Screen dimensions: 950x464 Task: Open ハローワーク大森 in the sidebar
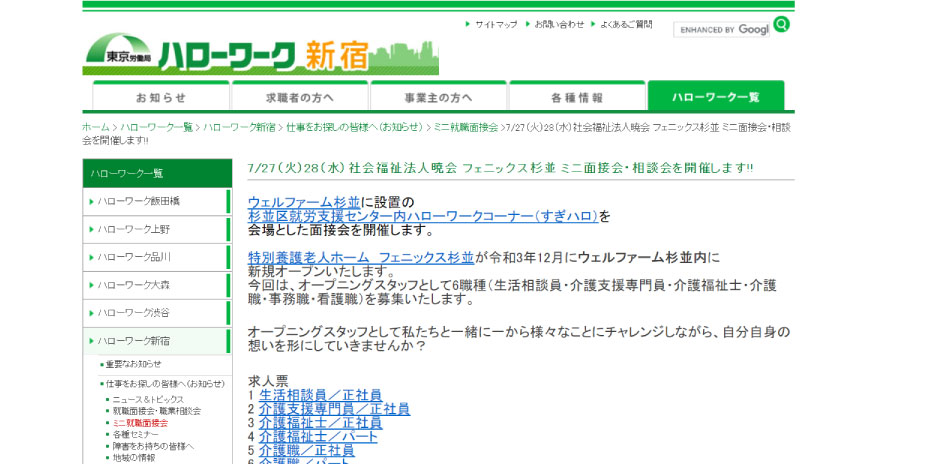158,285
